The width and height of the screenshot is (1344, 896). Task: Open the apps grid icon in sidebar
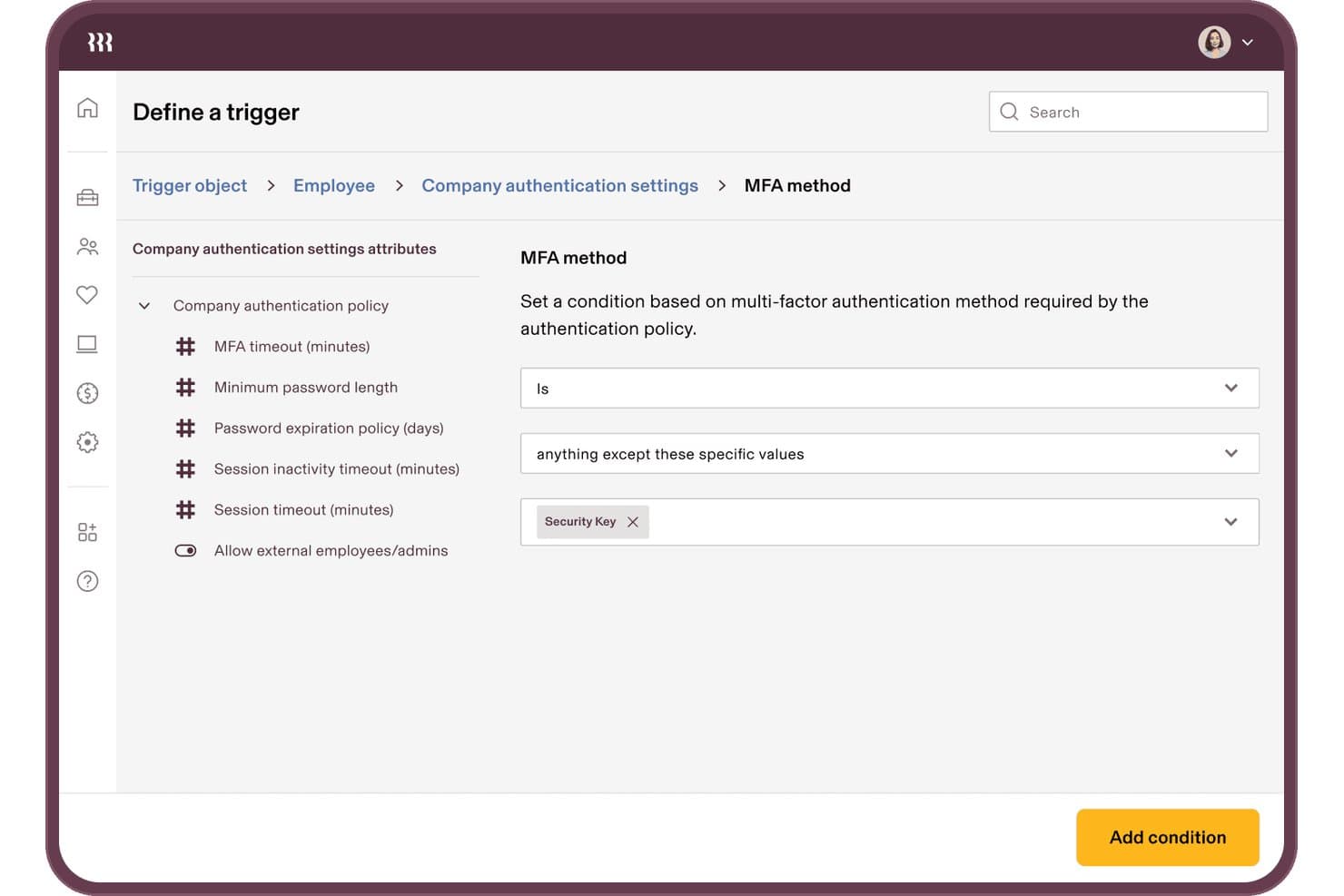pos(87,532)
